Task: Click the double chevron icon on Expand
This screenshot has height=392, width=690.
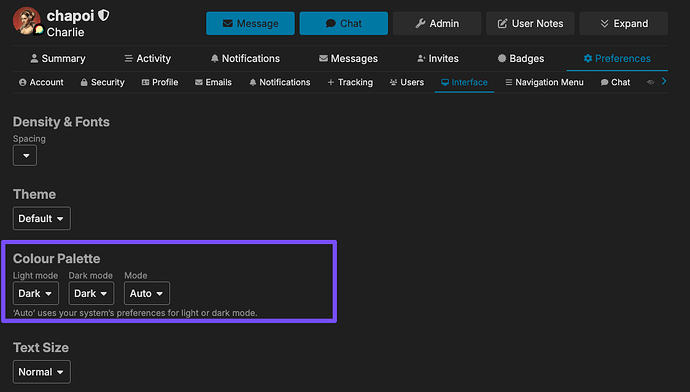Action: click(605, 23)
